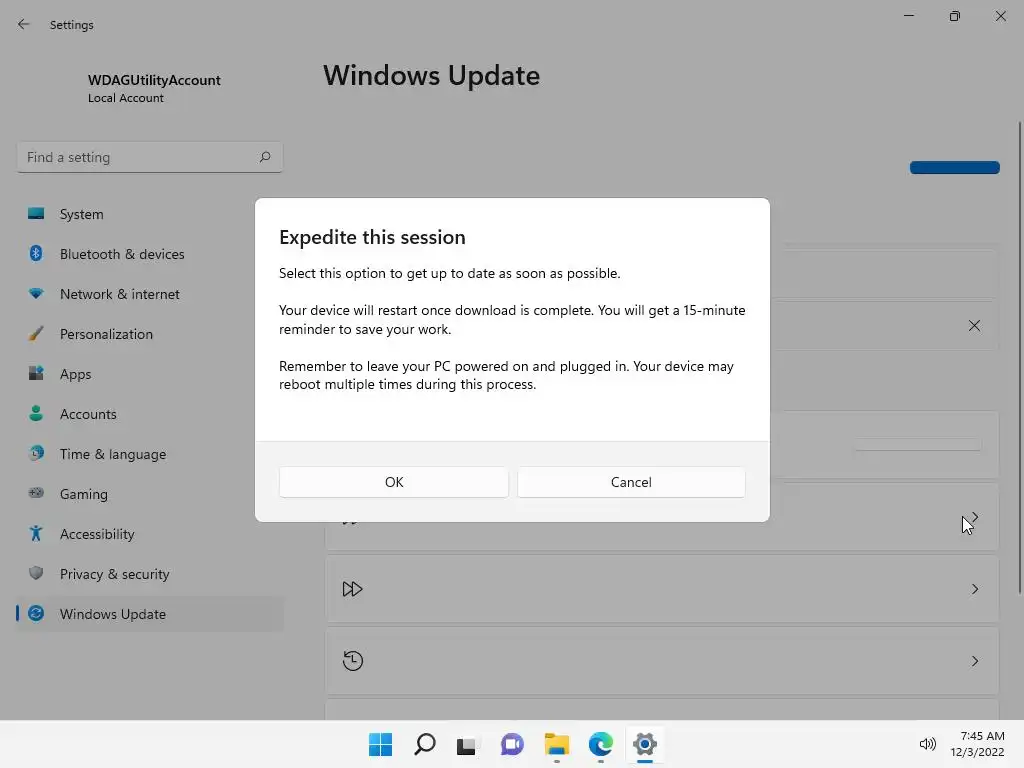The width and height of the screenshot is (1024, 768).
Task: Dismiss the notification card with X
Action: [x=974, y=325]
